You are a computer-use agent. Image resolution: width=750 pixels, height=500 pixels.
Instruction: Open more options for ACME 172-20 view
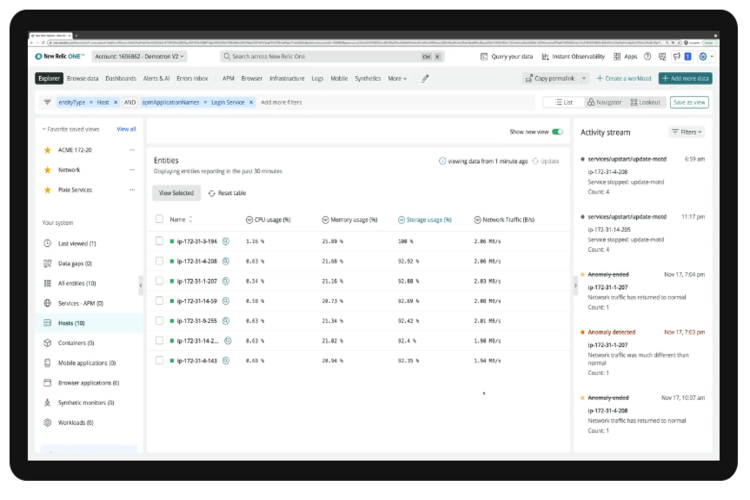[x=132, y=150]
